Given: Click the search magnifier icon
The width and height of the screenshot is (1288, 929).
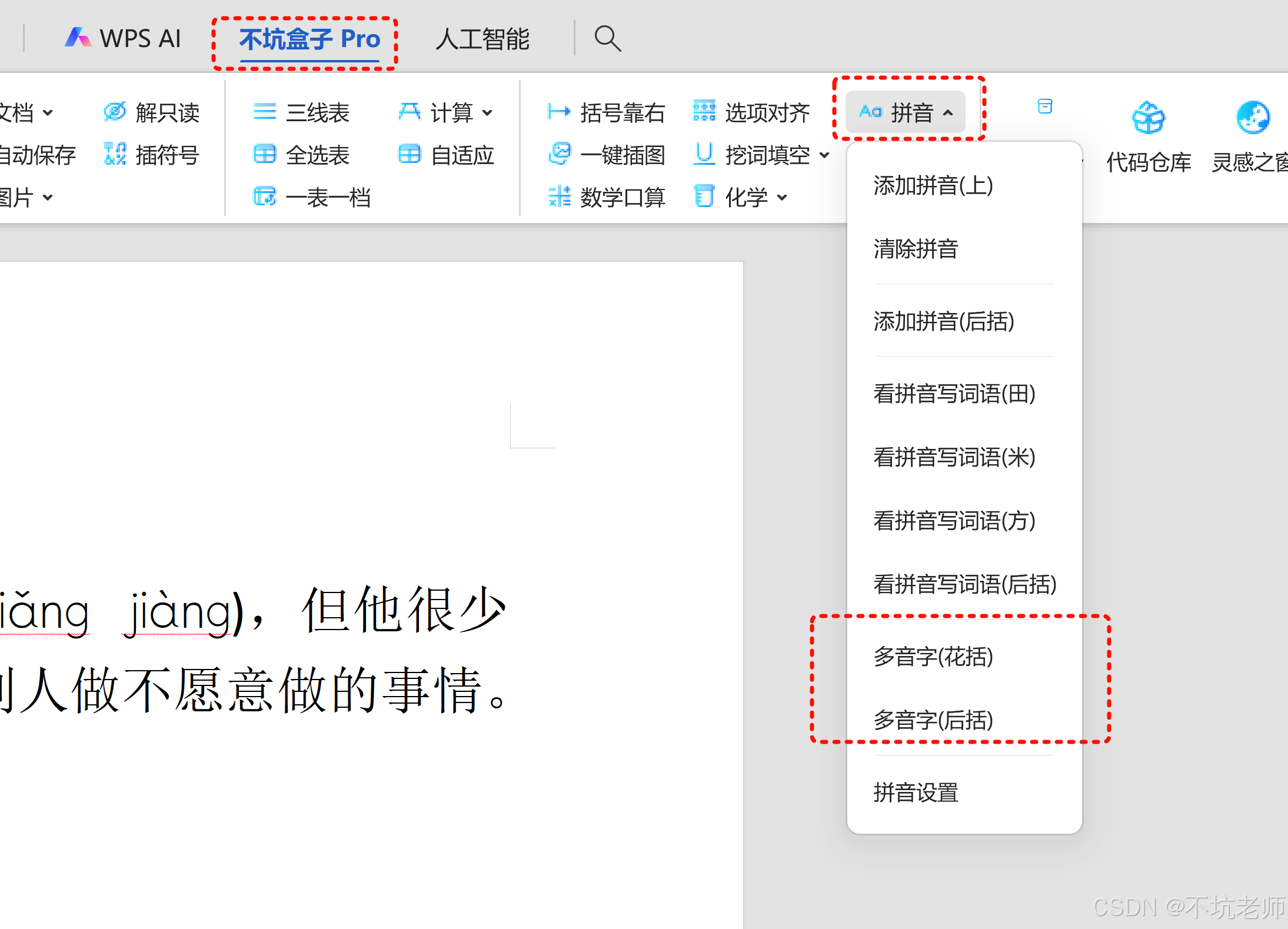Looking at the screenshot, I should (x=607, y=39).
